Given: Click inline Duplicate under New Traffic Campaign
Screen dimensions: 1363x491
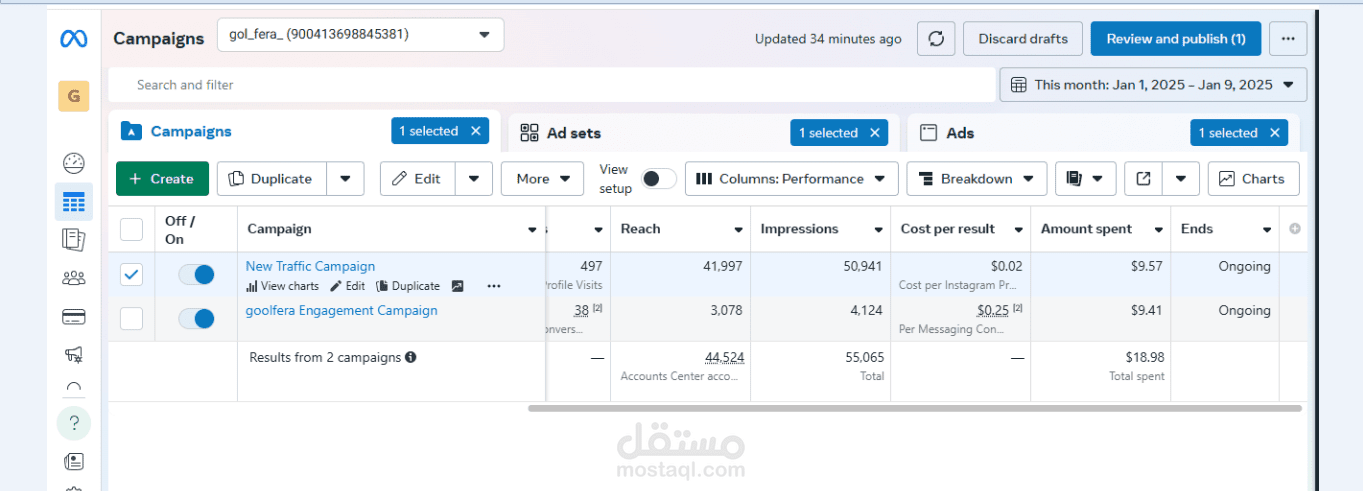Looking at the screenshot, I should [x=408, y=286].
